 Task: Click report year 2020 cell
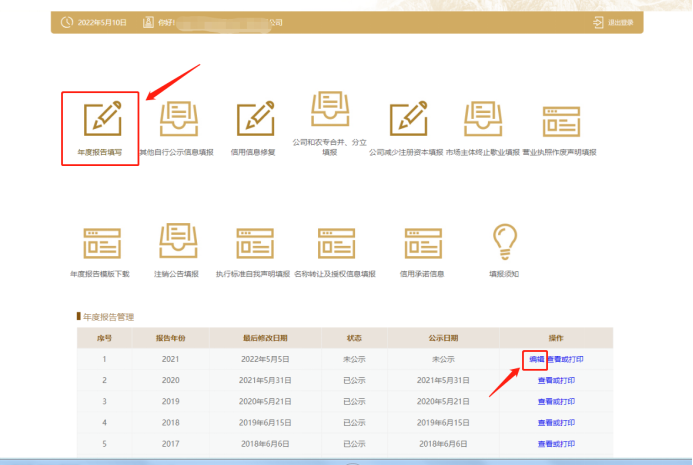(171, 381)
